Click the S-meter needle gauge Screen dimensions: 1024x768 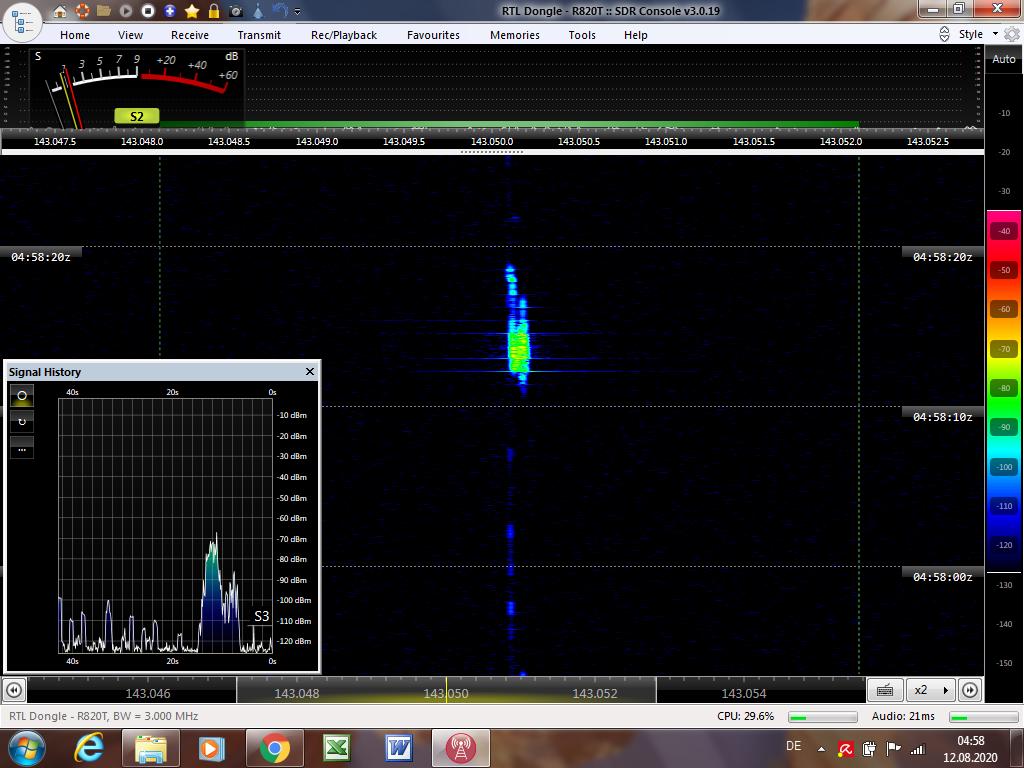pyautogui.click(x=137, y=88)
